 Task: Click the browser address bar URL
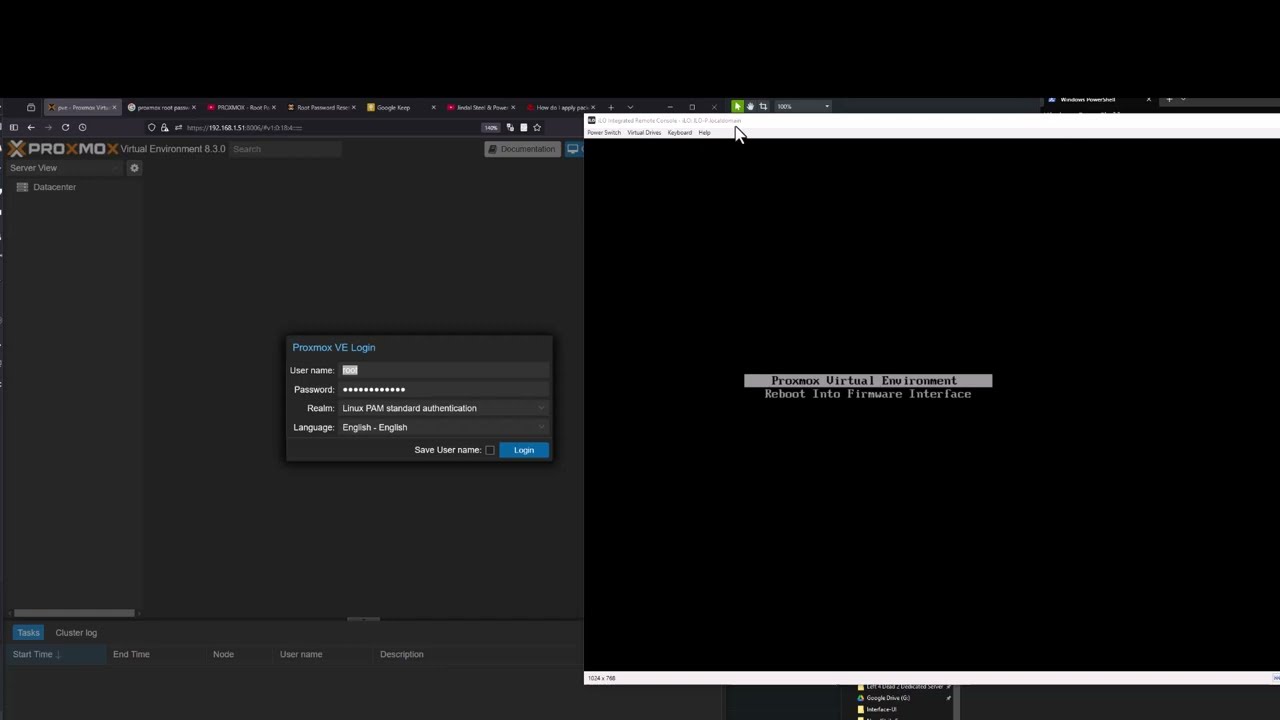click(x=244, y=127)
